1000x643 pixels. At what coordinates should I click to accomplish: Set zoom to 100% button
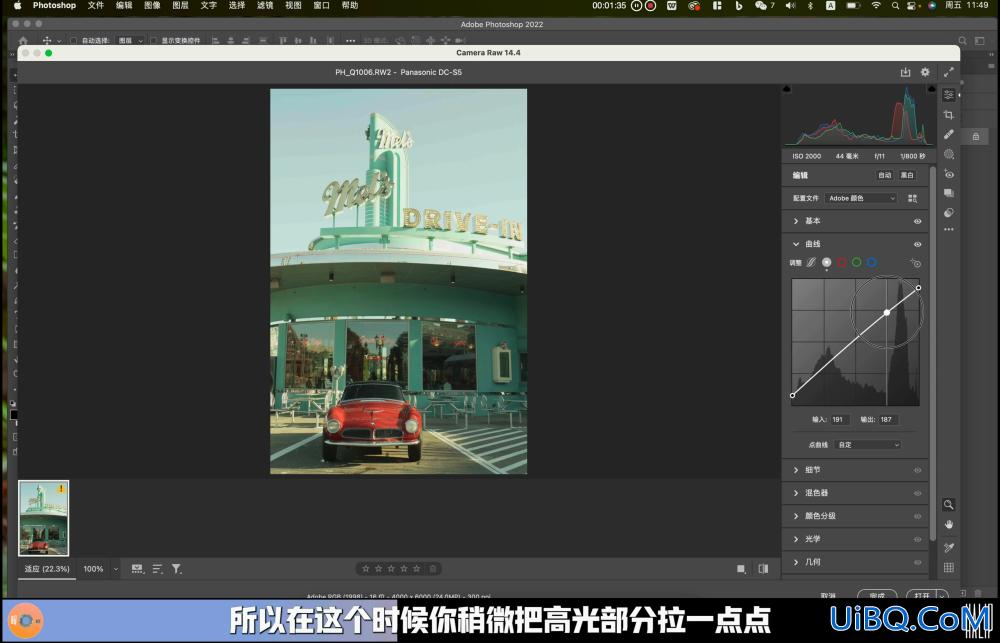[93, 568]
